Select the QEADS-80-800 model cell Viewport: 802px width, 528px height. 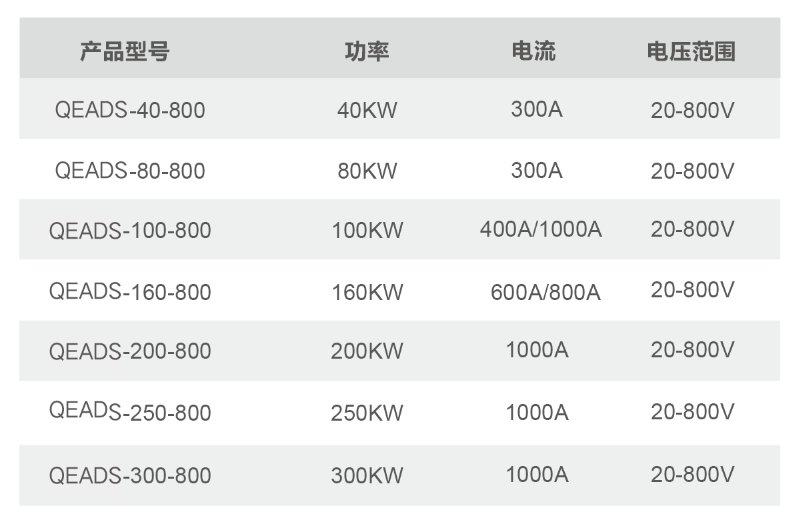pos(130,171)
